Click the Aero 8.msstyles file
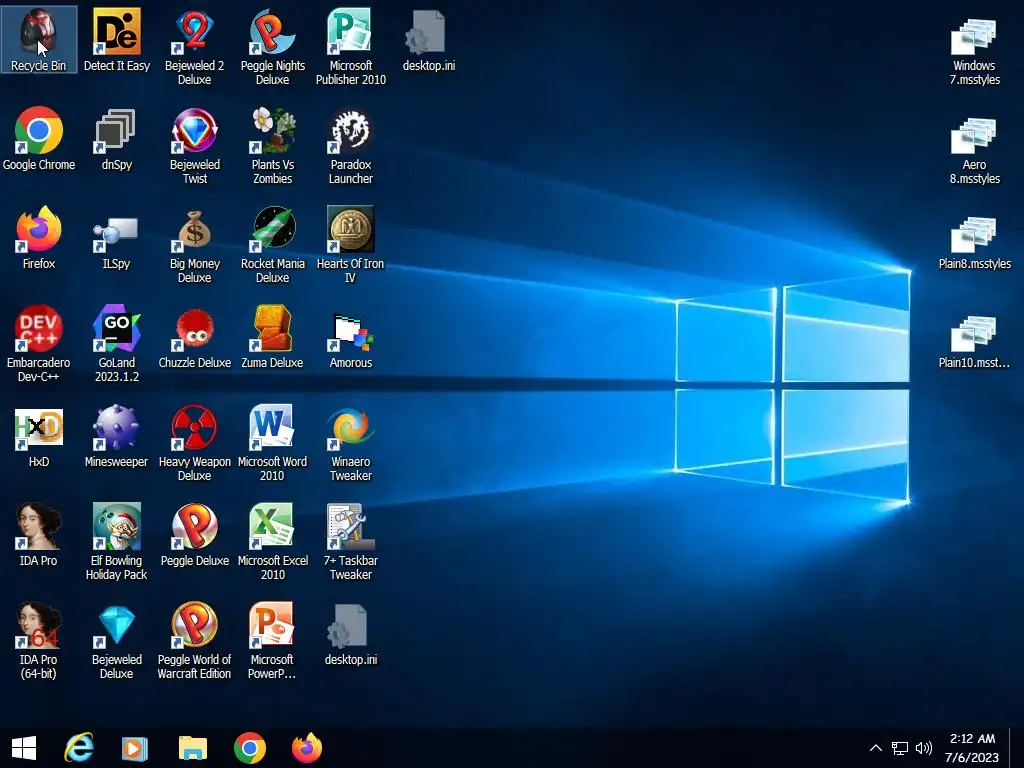The image size is (1024, 768). tap(974, 150)
